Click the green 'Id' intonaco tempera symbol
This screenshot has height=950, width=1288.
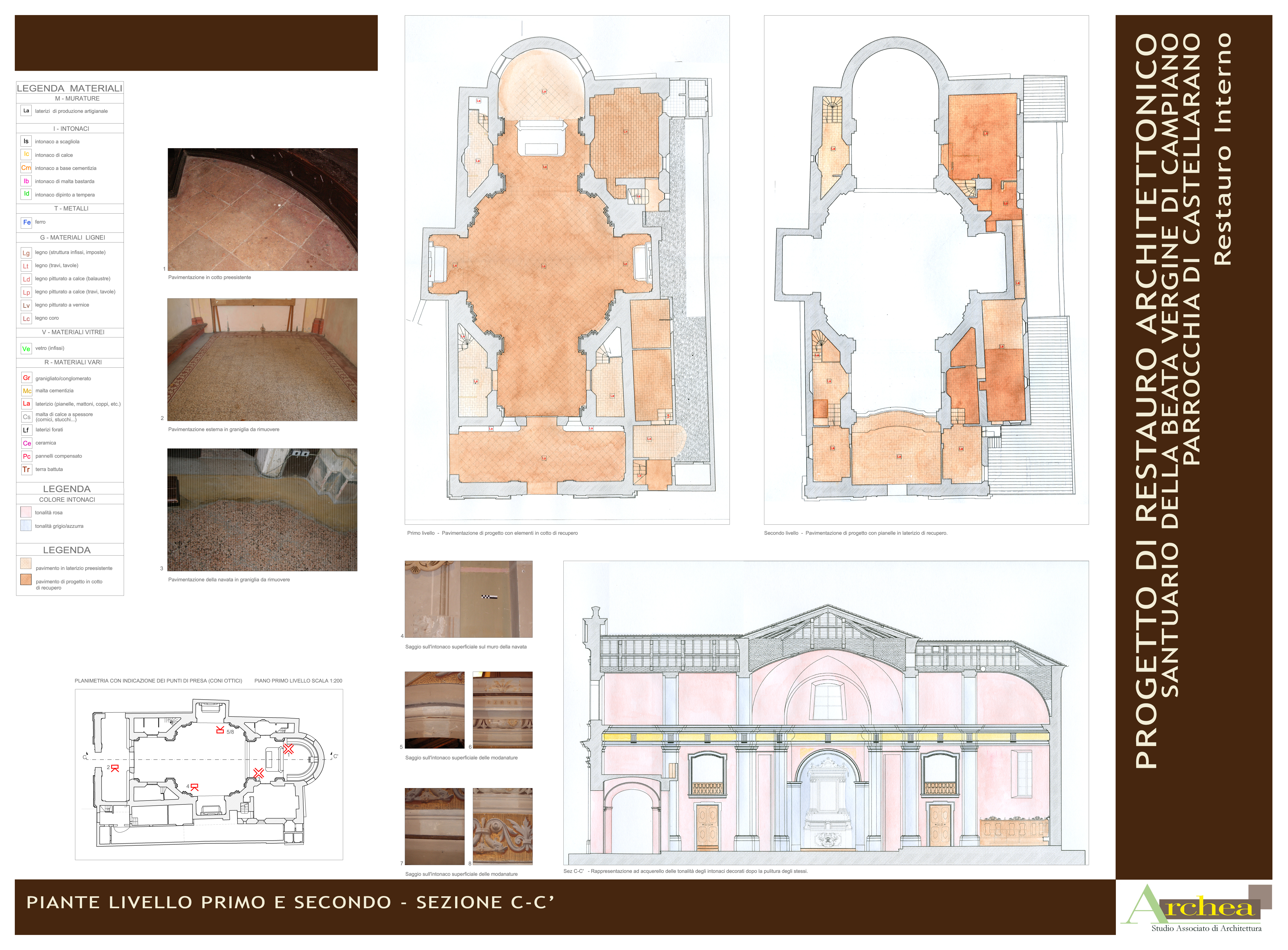26,194
